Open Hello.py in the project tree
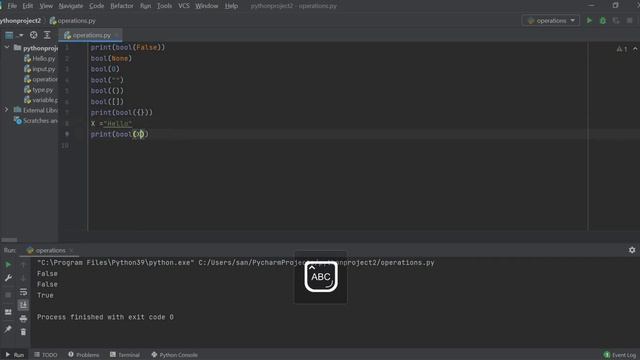 click(x=40, y=58)
